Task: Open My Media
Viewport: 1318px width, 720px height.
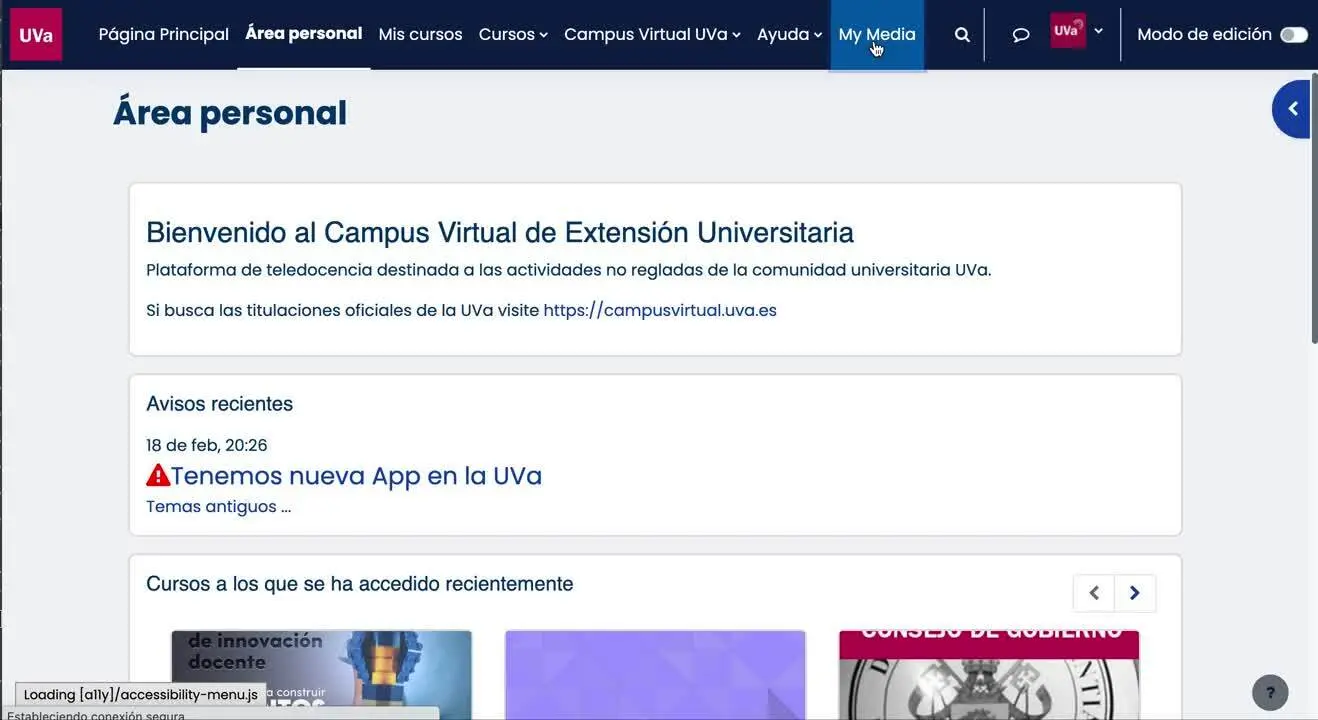Action: click(877, 34)
